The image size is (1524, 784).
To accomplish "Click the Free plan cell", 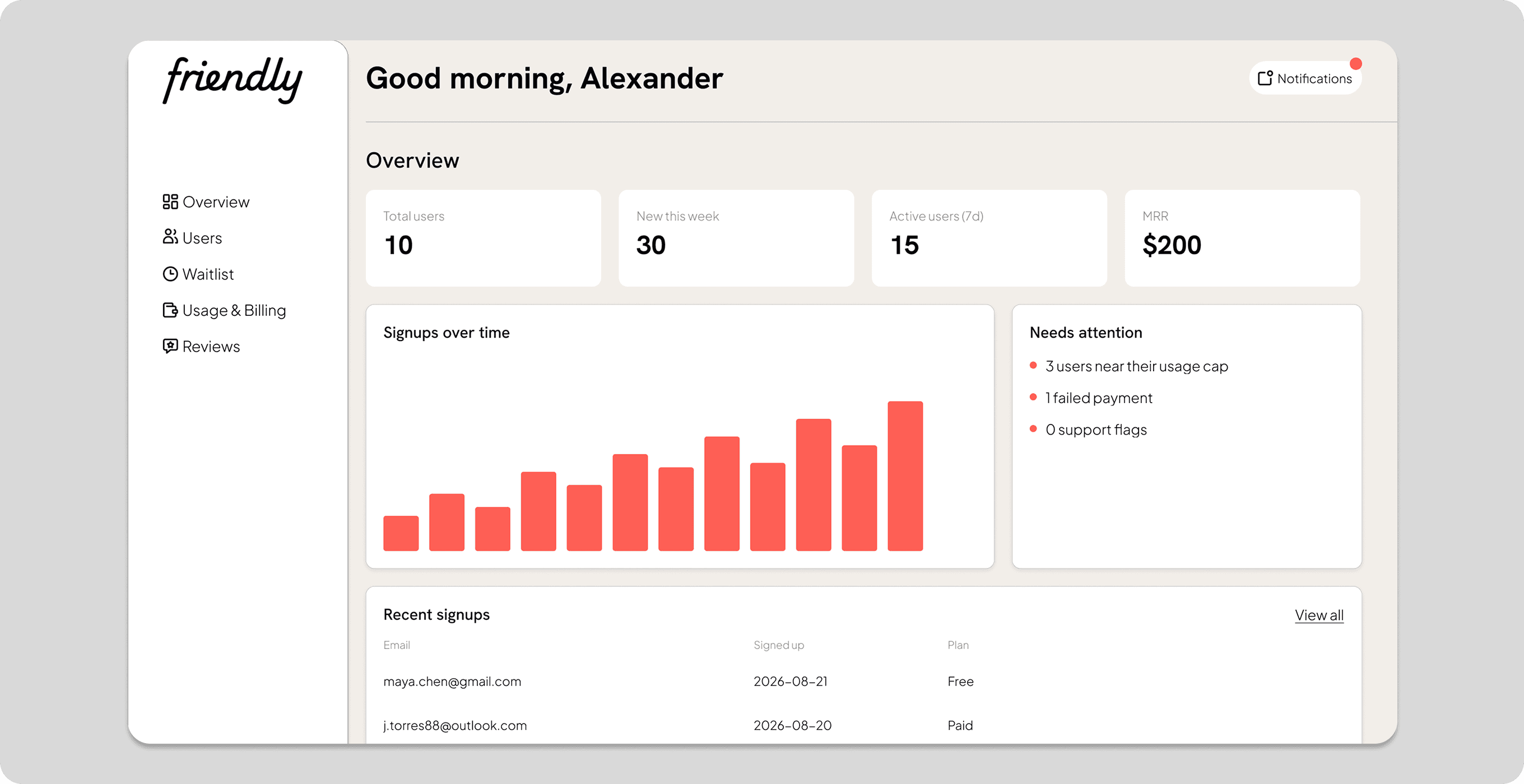I will tap(960, 681).
